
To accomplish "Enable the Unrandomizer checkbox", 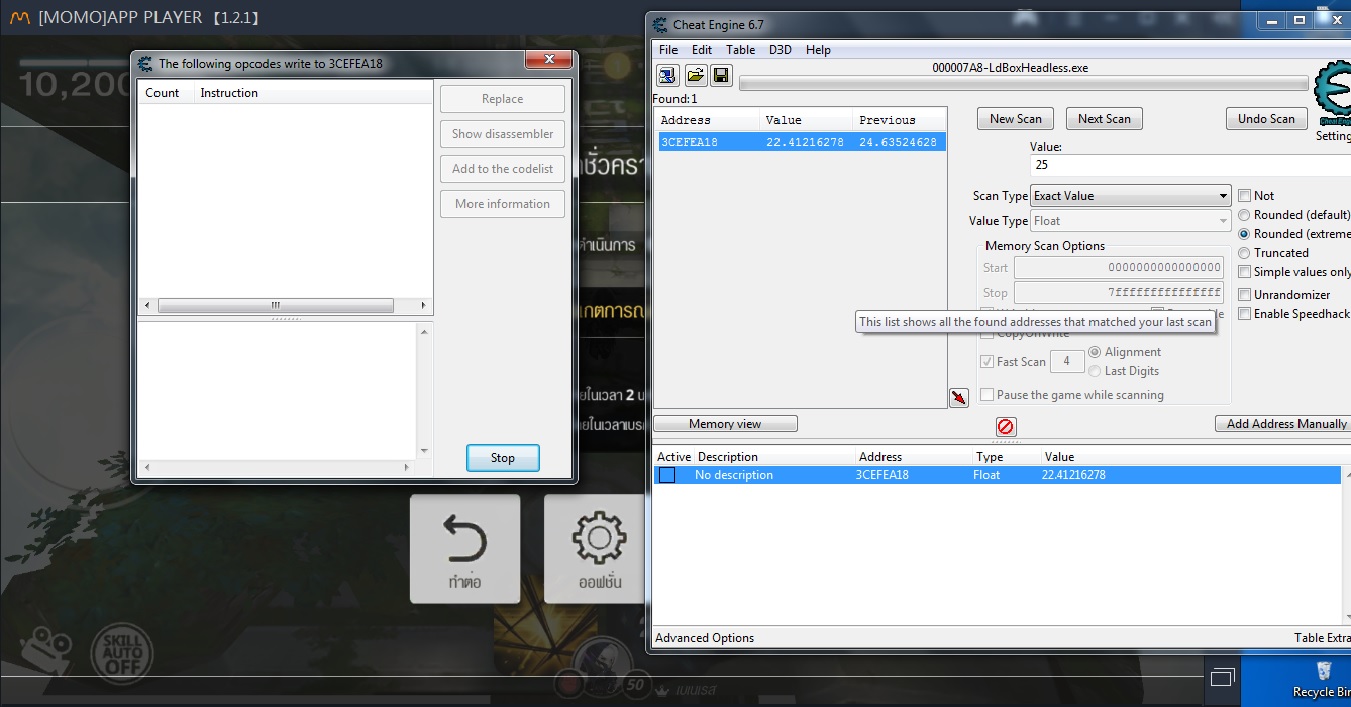I will (1245, 295).
